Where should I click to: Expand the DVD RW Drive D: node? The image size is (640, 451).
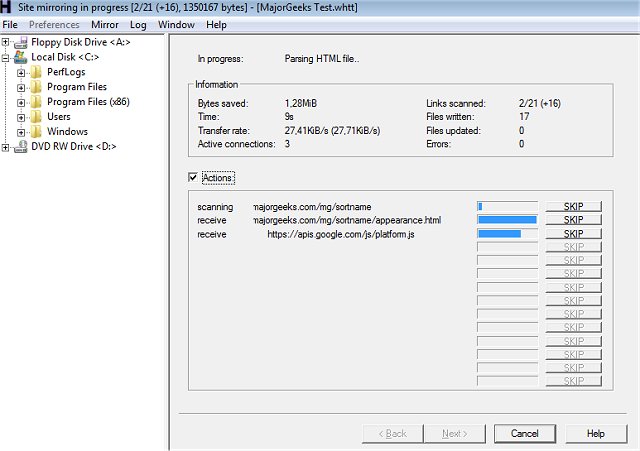coord(5,147)
